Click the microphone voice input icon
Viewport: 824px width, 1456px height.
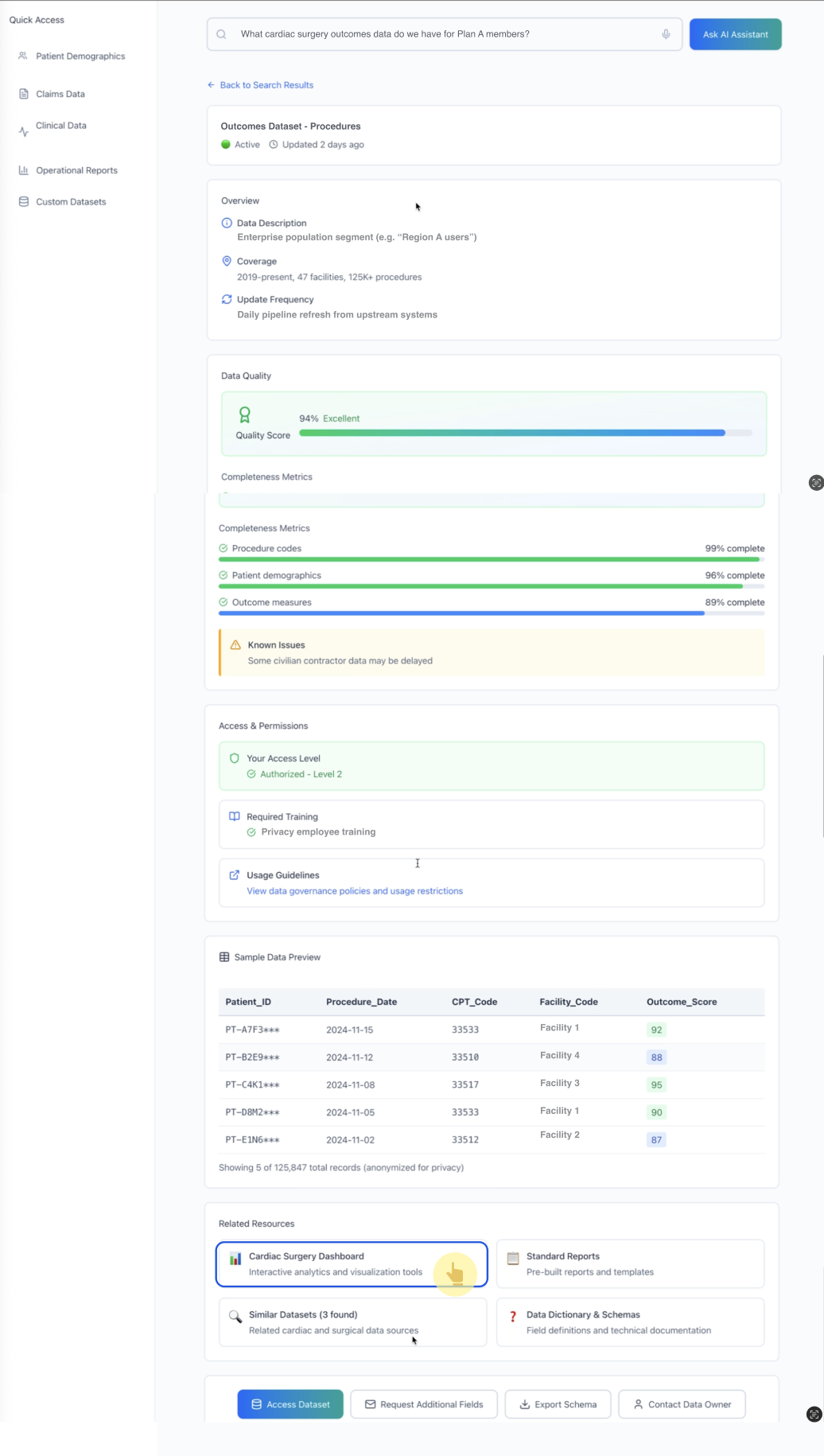666,34
